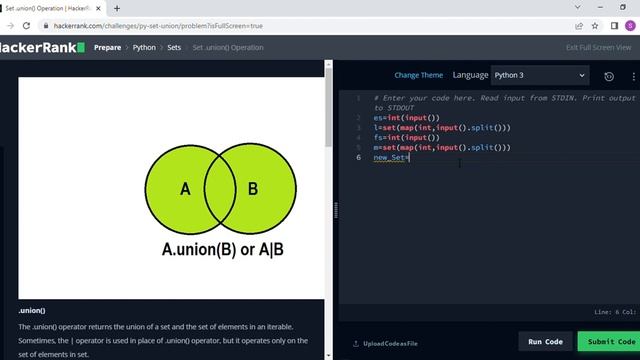Open the purple profile avatar
Screen dimensions: 640x360
pyautogui.click(x=630, y=26)
